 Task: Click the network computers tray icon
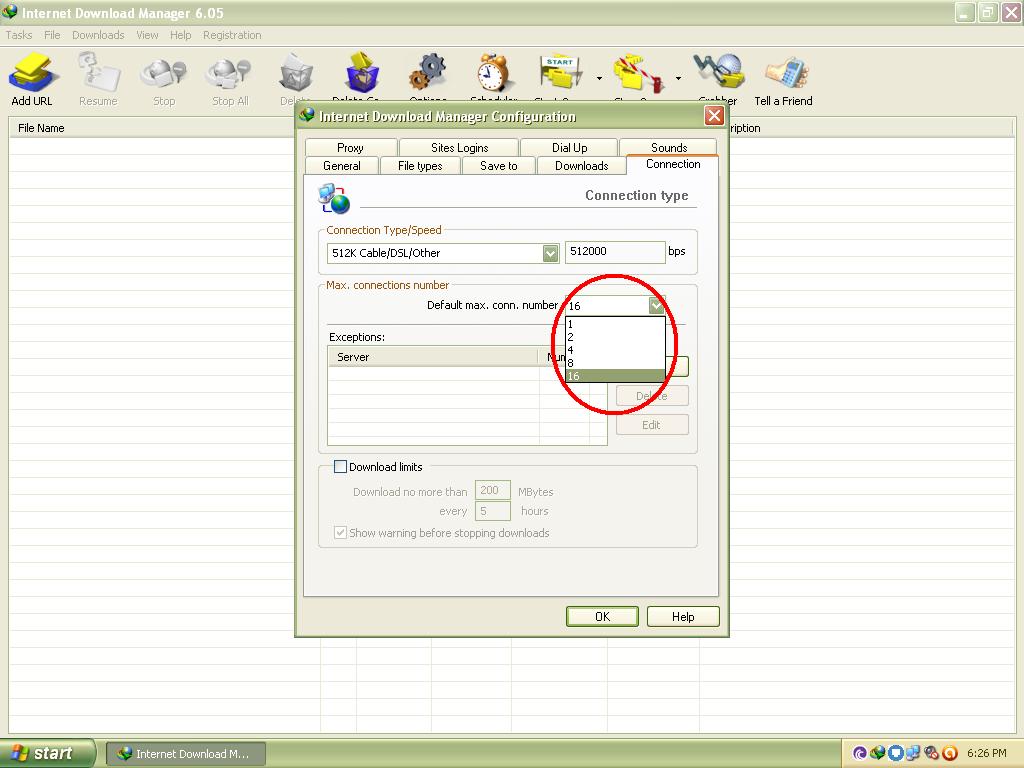(912, 753)
